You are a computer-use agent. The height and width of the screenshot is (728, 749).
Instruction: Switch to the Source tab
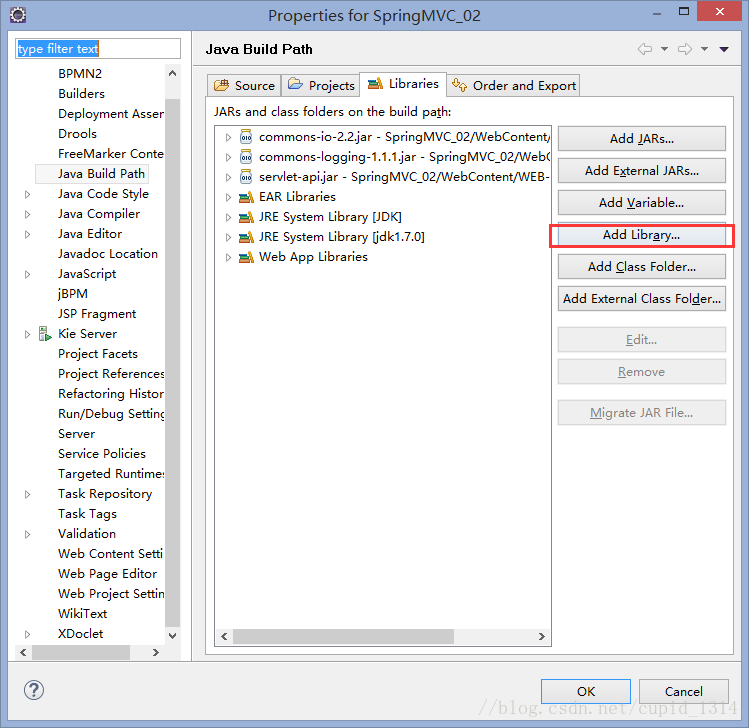[x=244, y=86]
